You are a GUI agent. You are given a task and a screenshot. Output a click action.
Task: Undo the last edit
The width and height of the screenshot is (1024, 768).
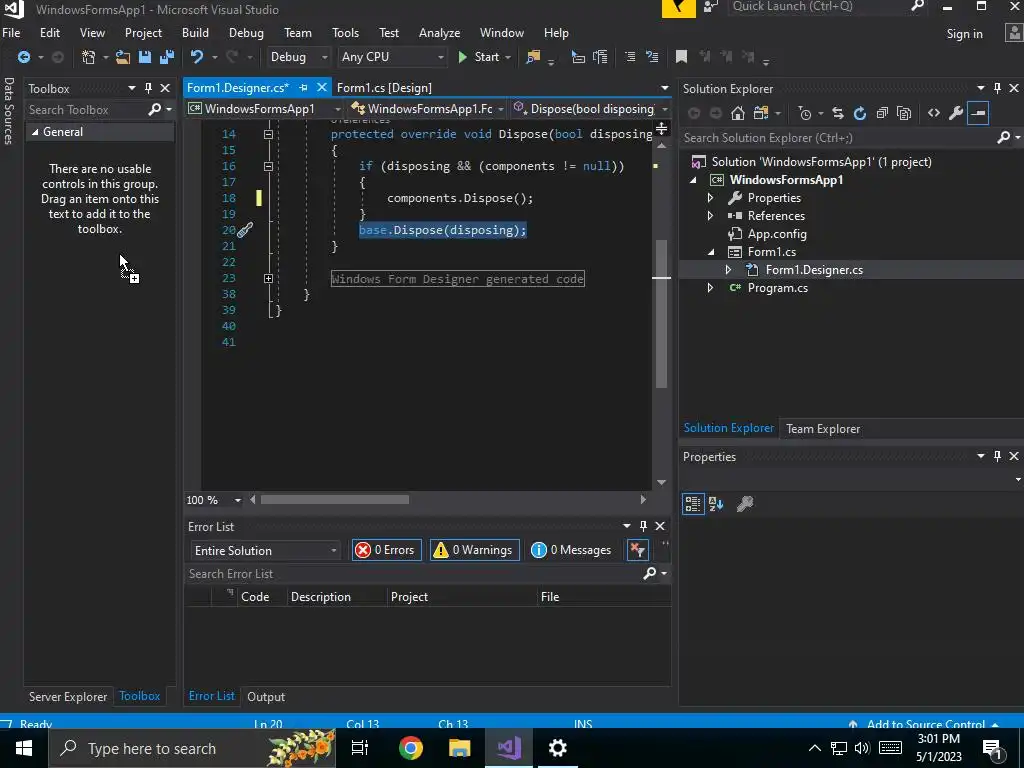[197, 57]
